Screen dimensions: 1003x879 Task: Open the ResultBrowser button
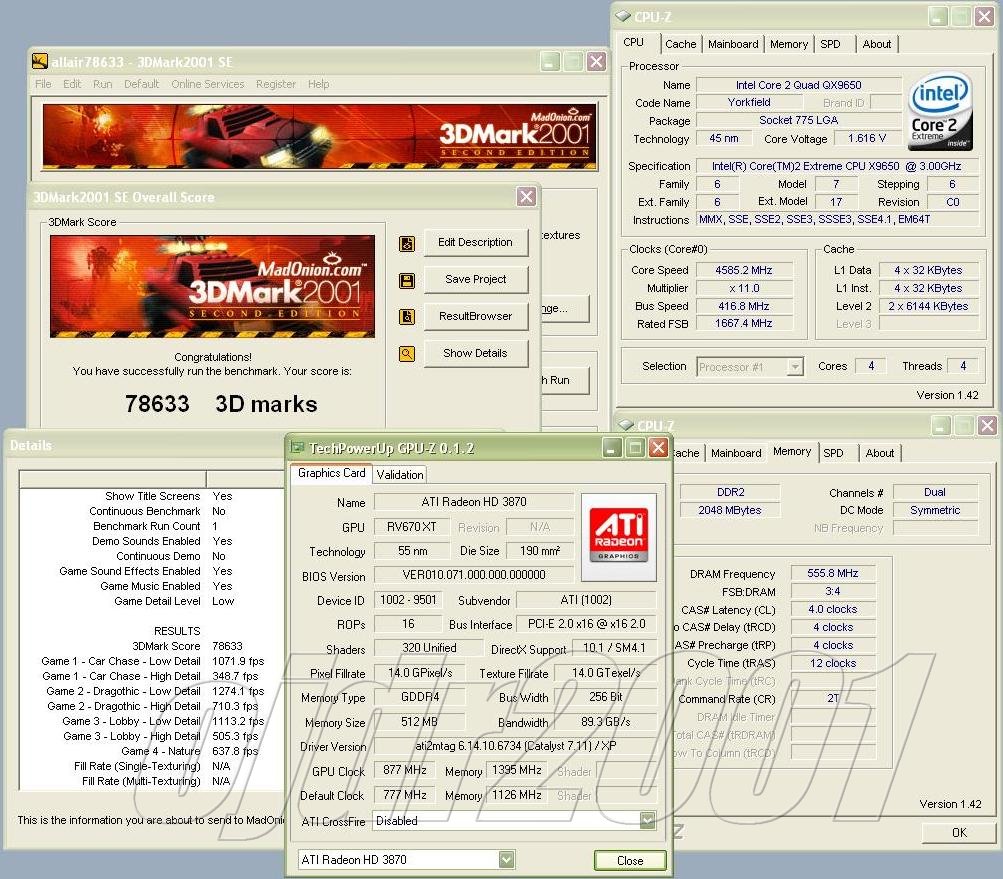[475, 316]
